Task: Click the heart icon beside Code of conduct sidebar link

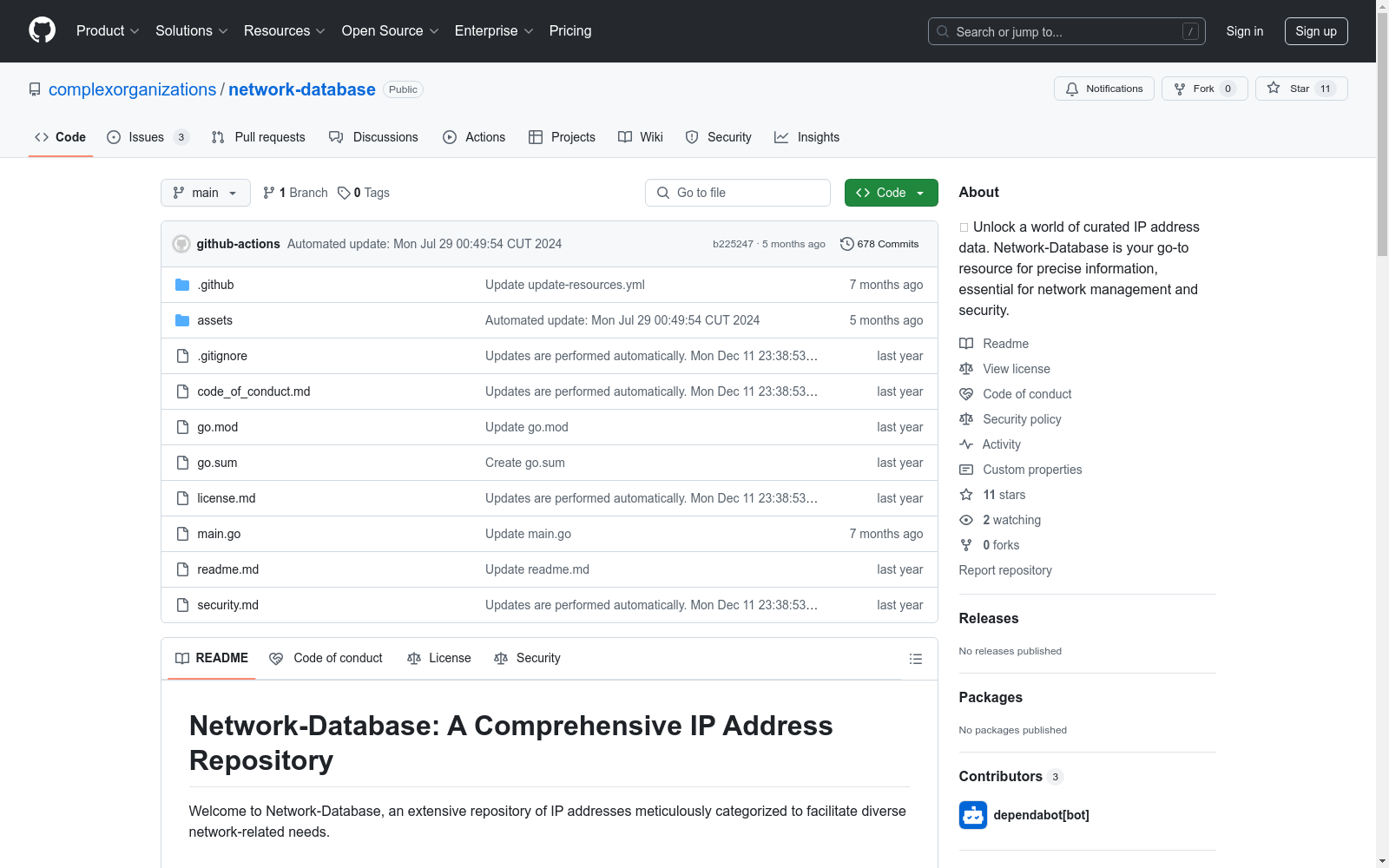Action: click(x=966, y=394)
